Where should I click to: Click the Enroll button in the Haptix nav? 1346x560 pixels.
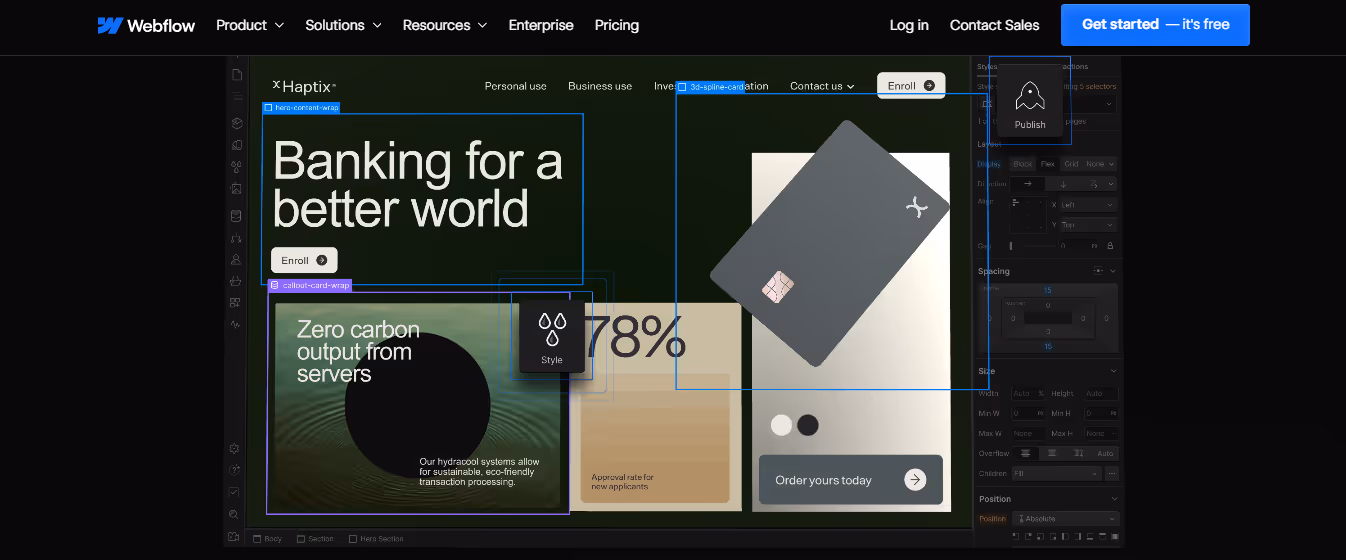click(x=911, y=86)
